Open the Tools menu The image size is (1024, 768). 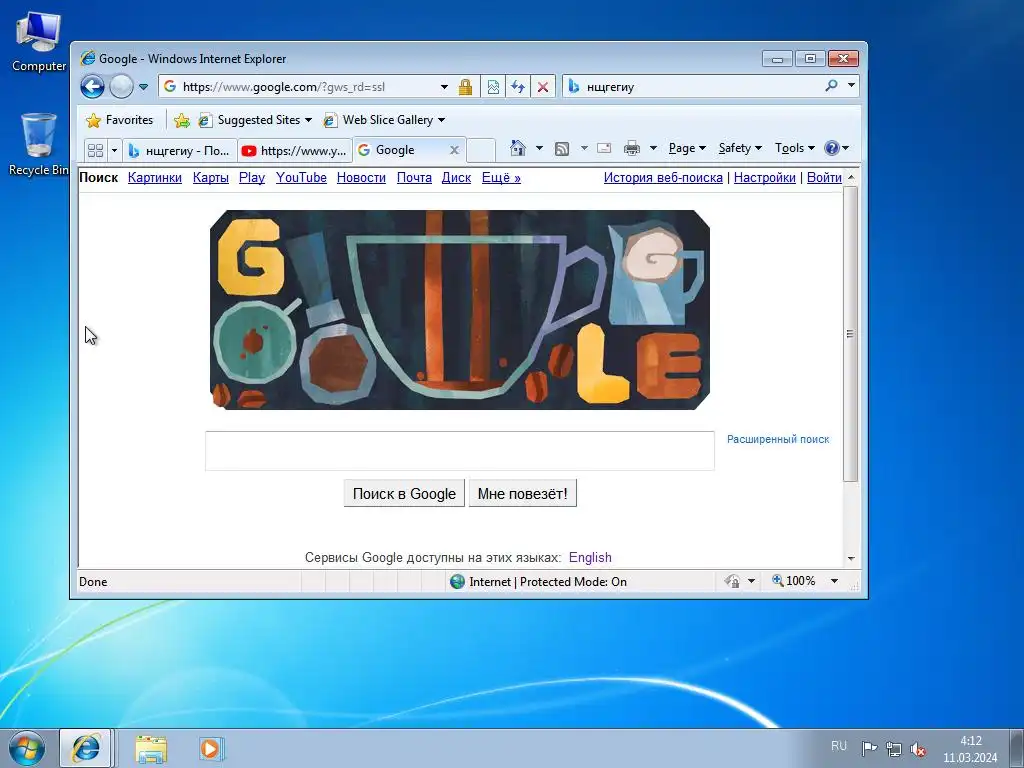click(x=794, y=148)
